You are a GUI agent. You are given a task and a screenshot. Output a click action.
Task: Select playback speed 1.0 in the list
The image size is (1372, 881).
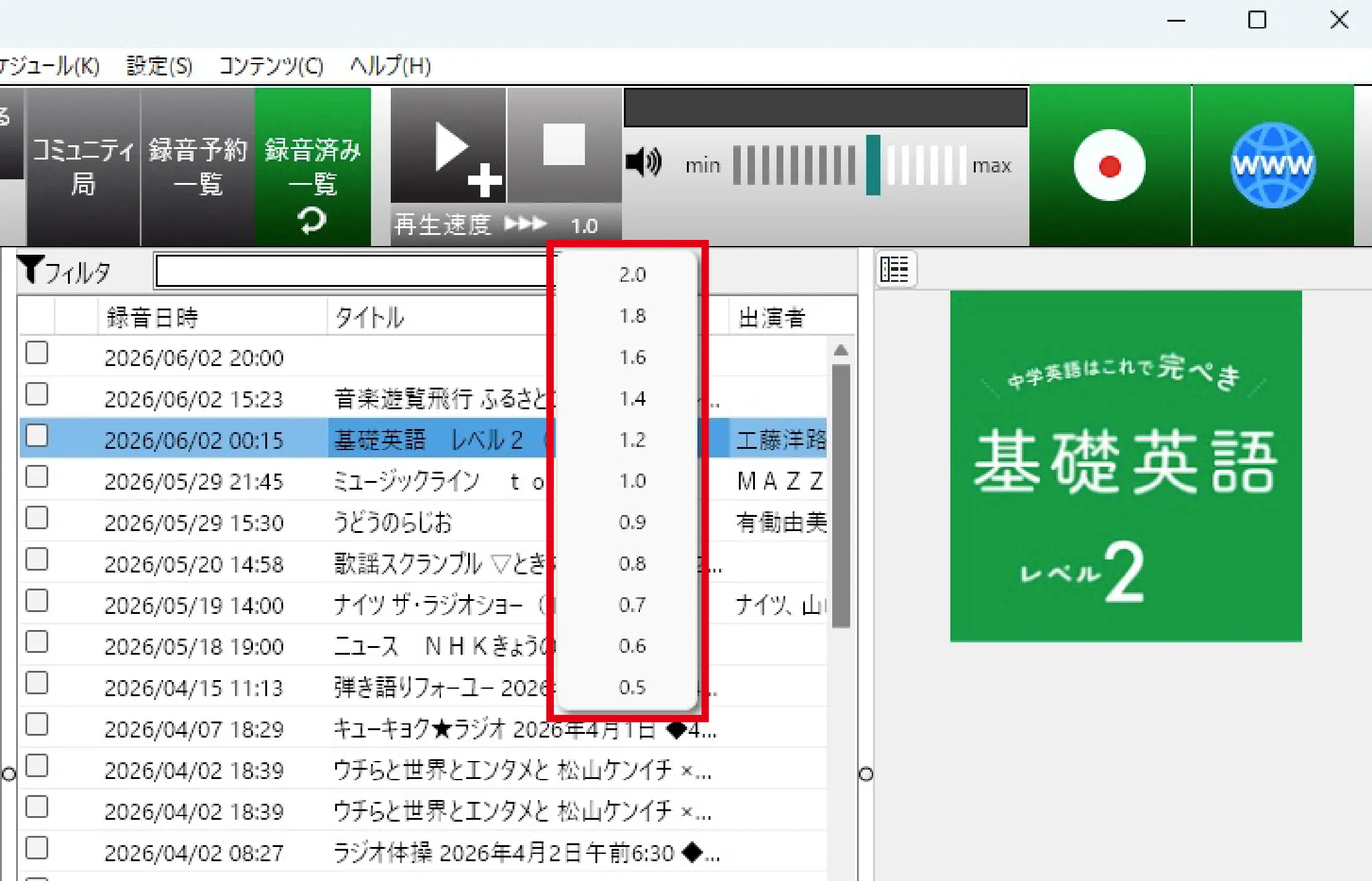[632, 481]
